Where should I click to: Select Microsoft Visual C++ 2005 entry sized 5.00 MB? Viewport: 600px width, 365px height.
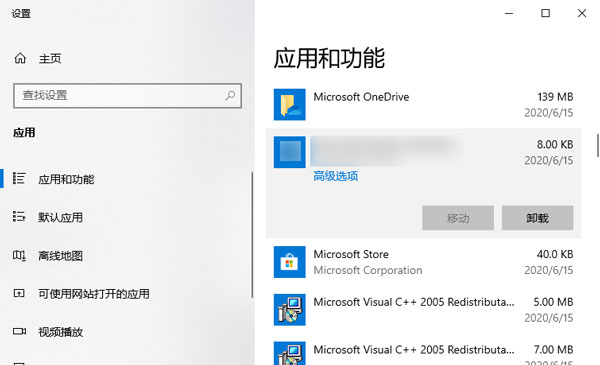tap(414, 302)
